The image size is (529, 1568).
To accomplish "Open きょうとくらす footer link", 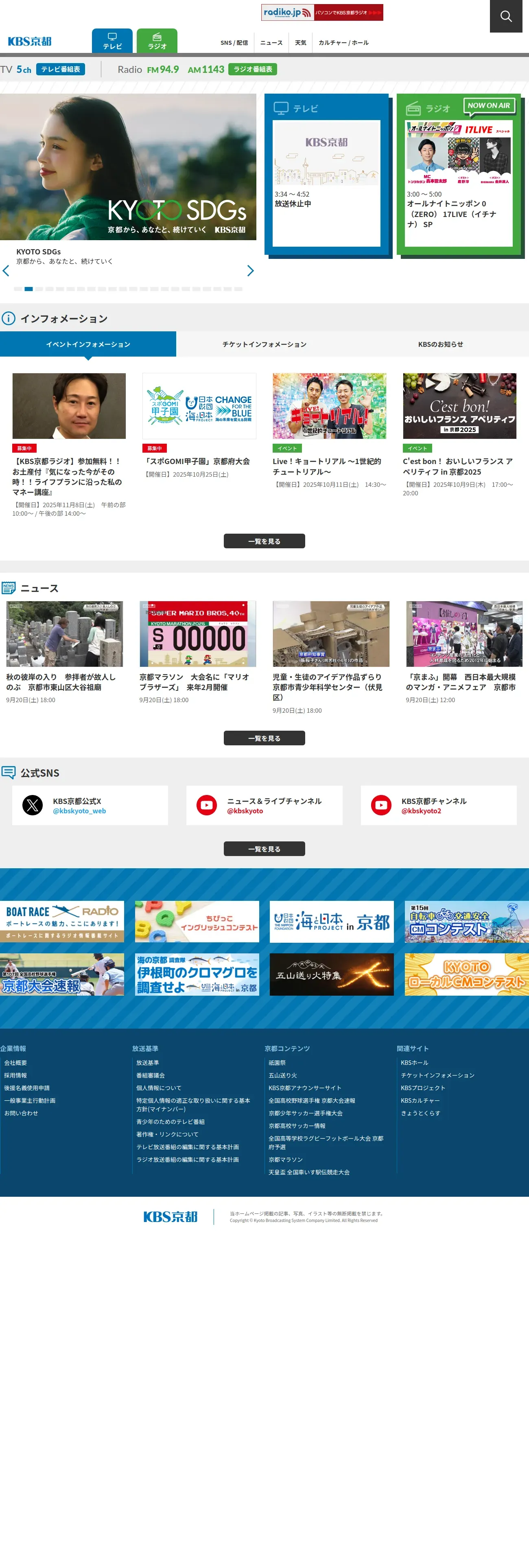I will coord(421,1113).
